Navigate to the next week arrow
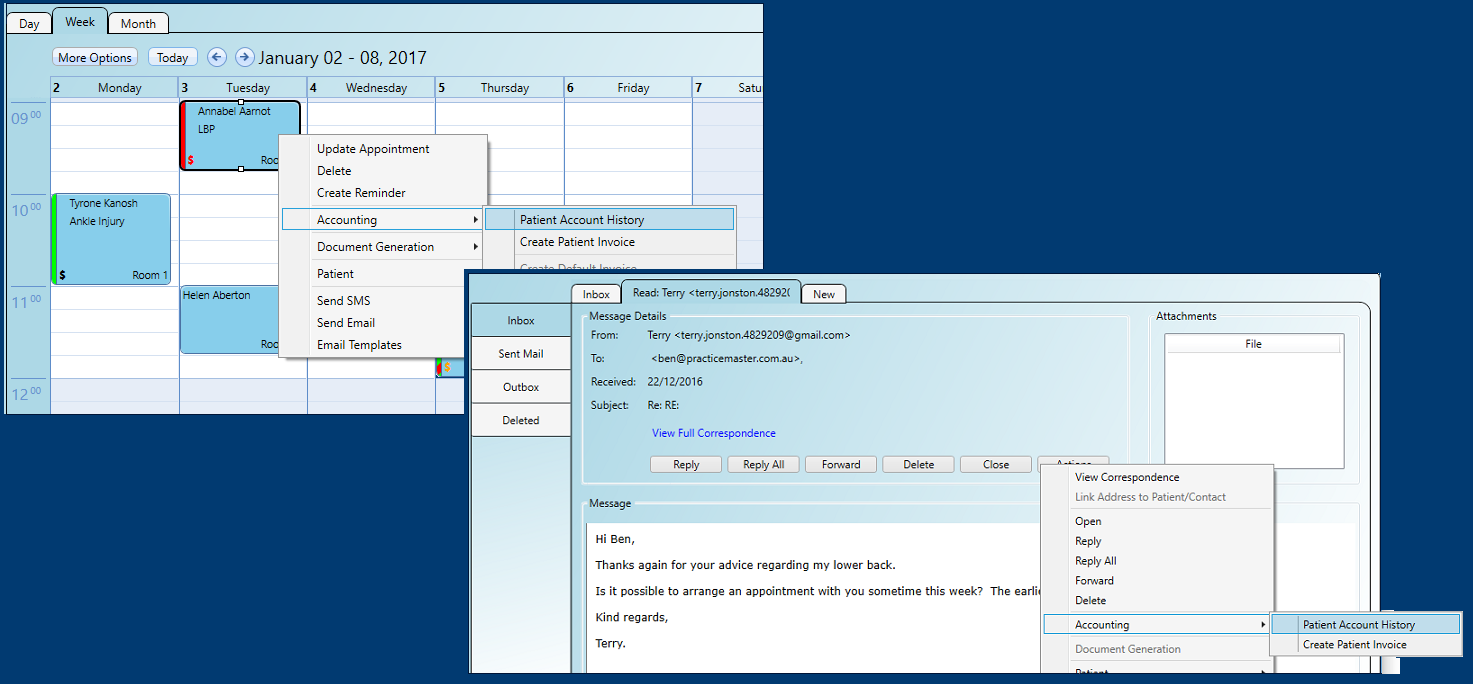Screen dimensions: 1473x684 click(x=244, y=57)
